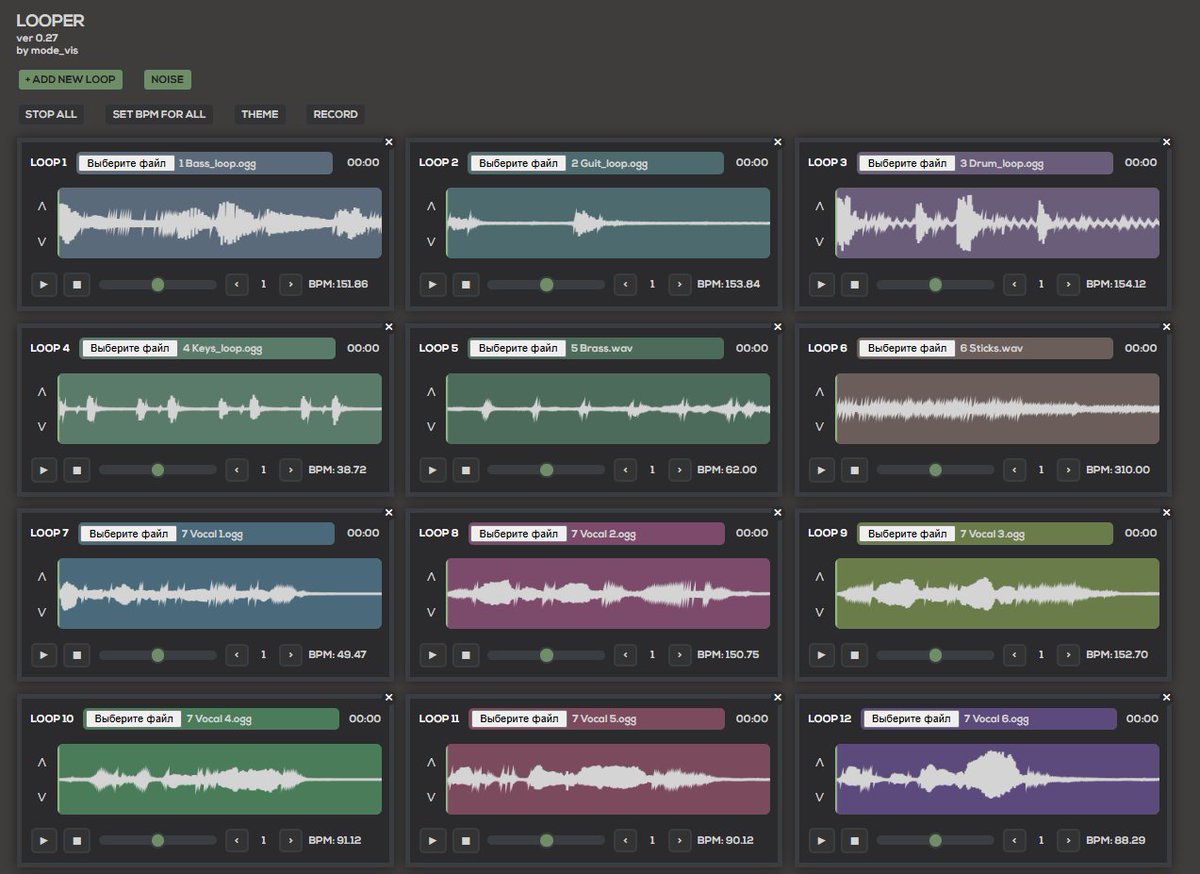Close the Loop 3 panel

point(1166,142)
